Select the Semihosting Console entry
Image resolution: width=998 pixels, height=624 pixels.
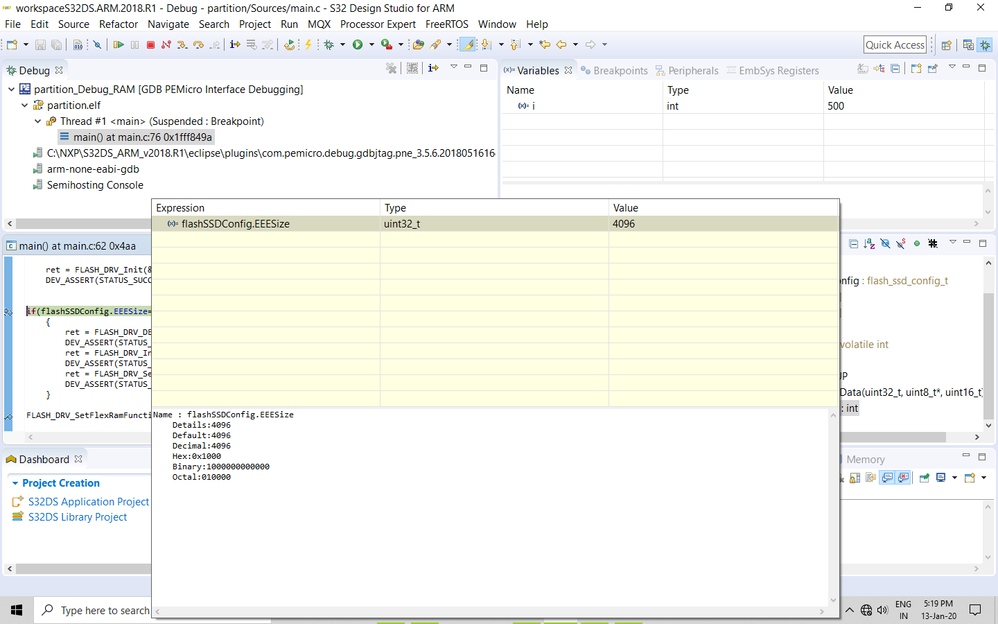point(95,185)
